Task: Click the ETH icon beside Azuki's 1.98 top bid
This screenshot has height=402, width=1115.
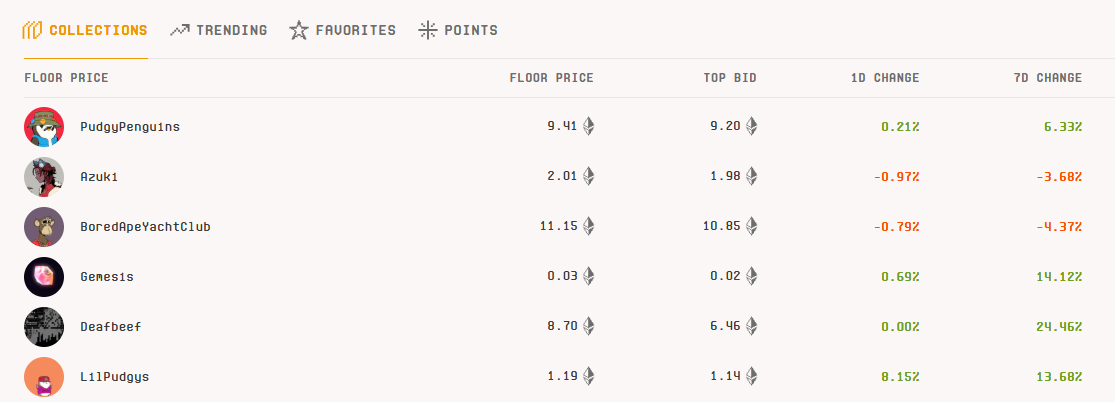Action: [x=751, y=176]
